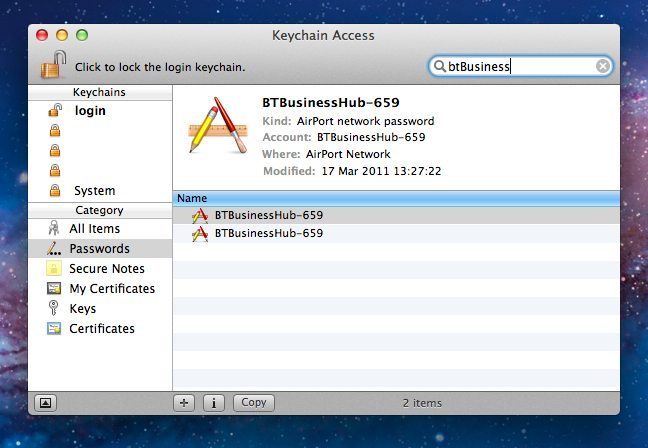Viewport: 648px width, 448px height.
Task: Select the first BTBusinessHub-659 row
Action: [x=396, y=215]
